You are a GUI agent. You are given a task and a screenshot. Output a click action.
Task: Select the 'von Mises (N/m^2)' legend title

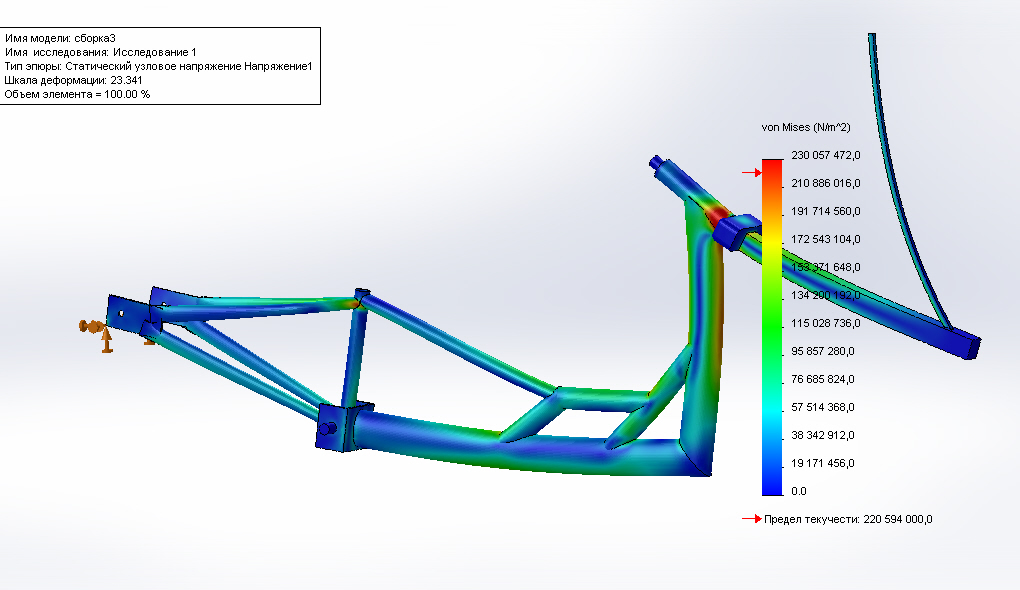point(806,127)
